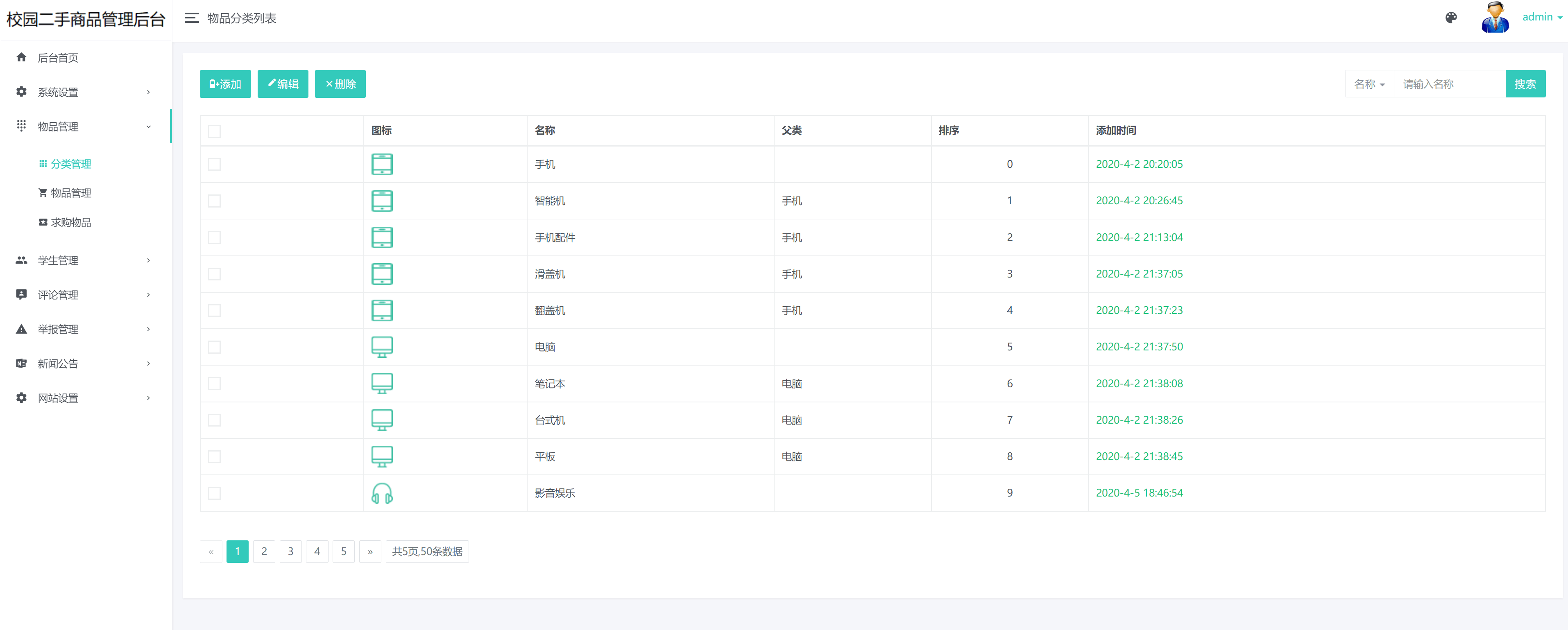This screenshot has width=1568, height=630.
Task: Check the box for the 滑盖机 row
Action: point(214,273)
